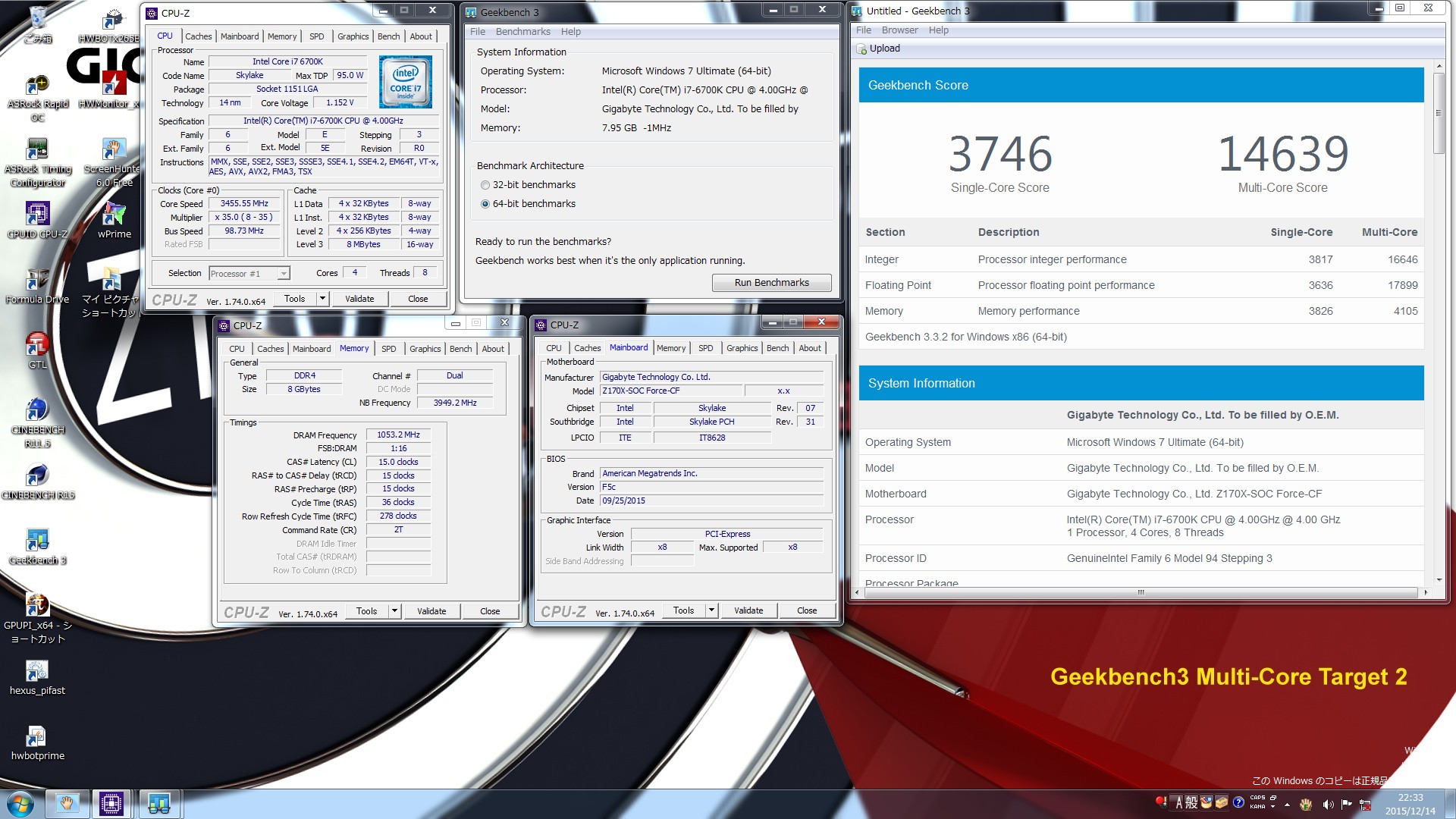Show hidden system tray icons arrow
This screenshot has height=819, width=1456.
pos(1287,804)
